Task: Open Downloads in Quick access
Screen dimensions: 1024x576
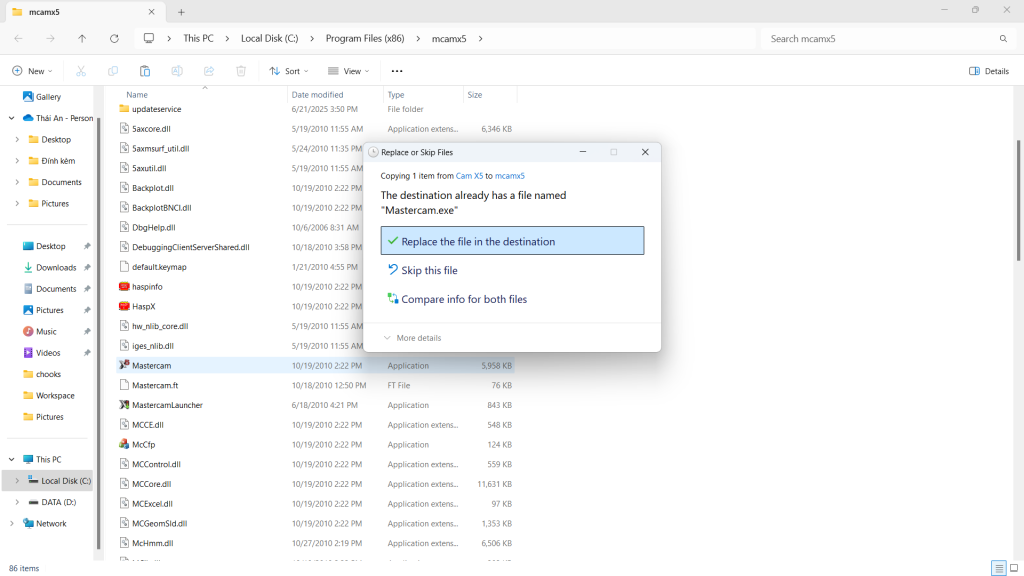Action: [56, 267]
